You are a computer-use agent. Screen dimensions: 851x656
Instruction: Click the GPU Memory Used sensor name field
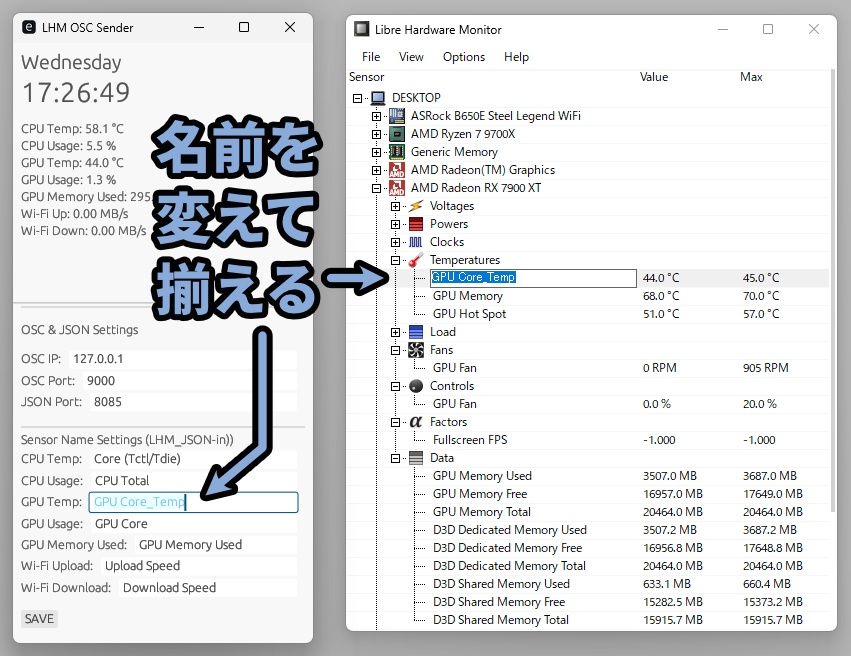tap(216, 545)
